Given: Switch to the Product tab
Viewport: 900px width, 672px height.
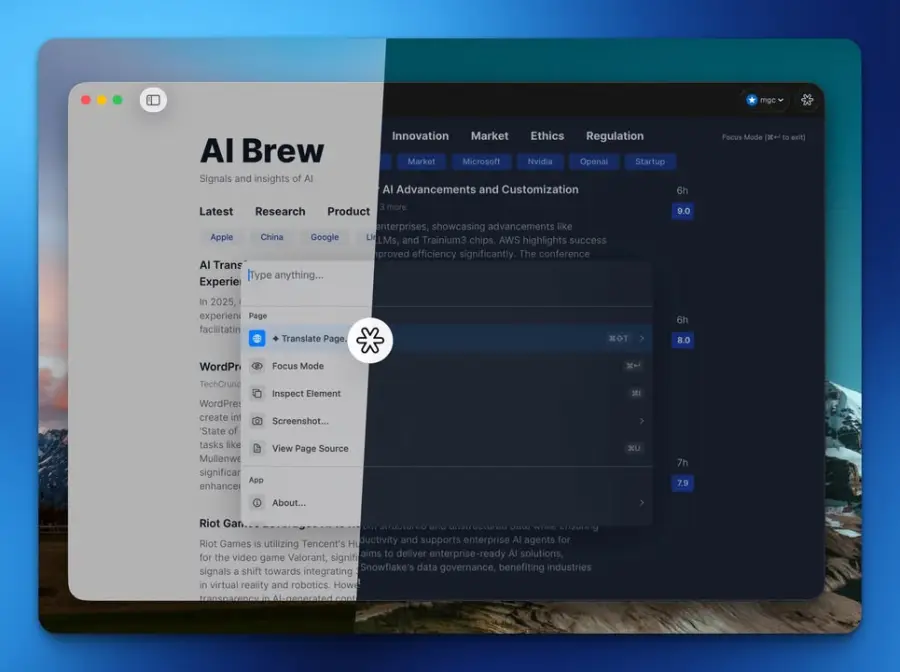Looking at the screenshot, I should [348, 212].
